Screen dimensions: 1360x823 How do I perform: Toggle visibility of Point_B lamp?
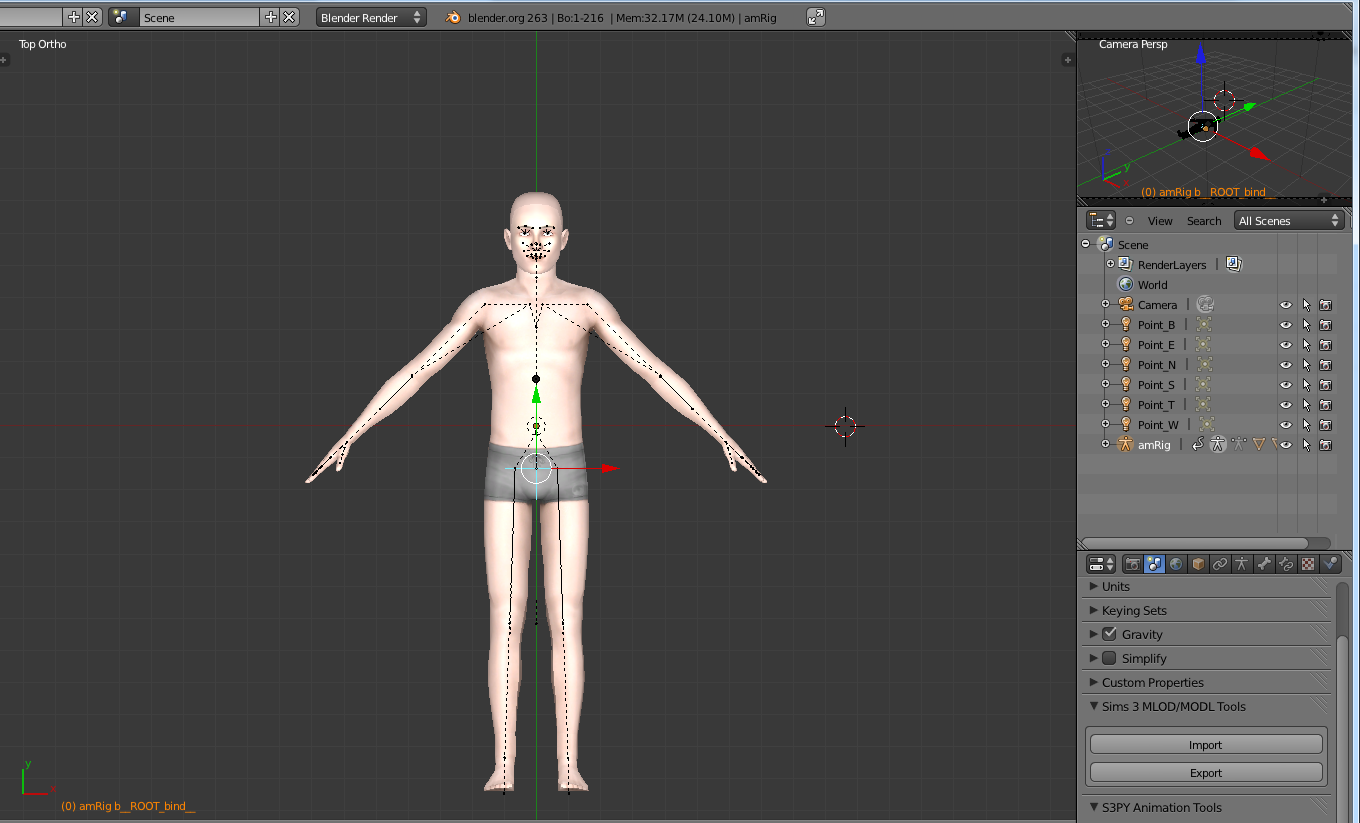pos(1285,324)
